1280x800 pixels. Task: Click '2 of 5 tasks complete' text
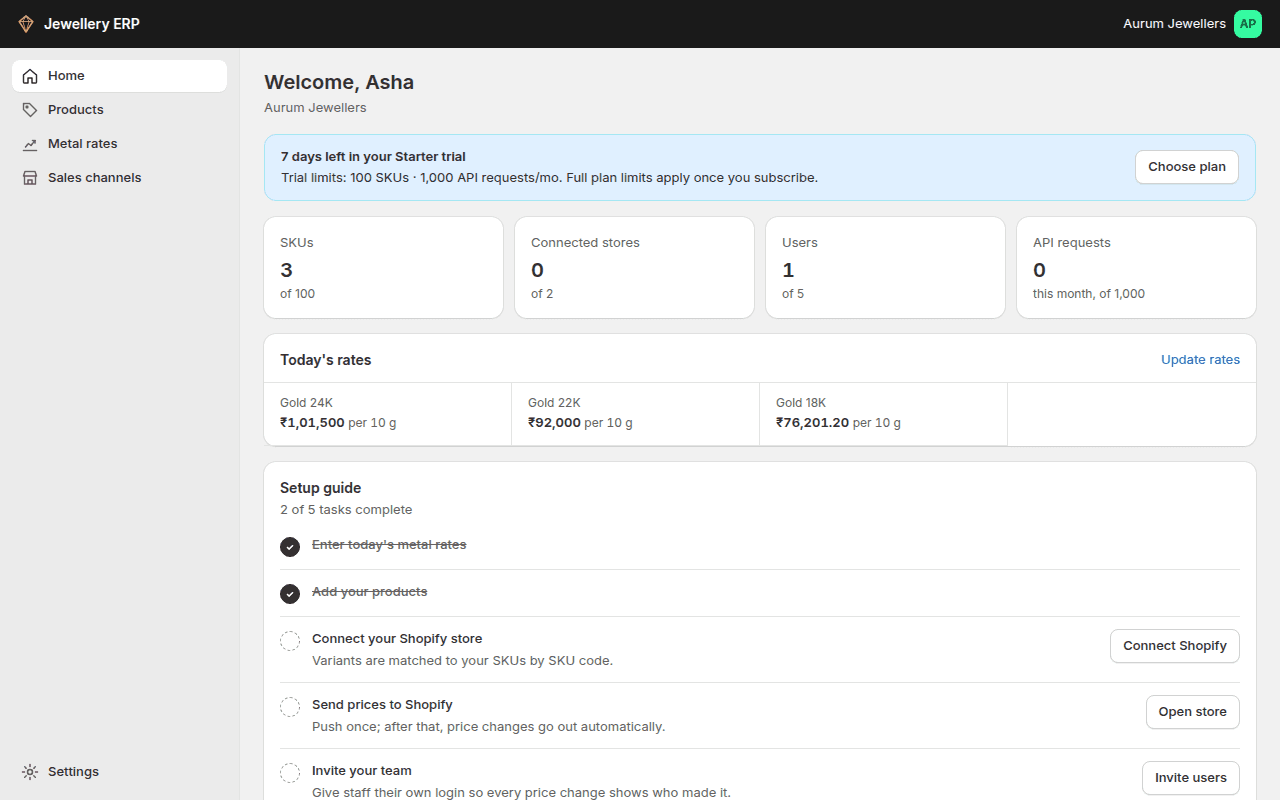coord(346,510)
